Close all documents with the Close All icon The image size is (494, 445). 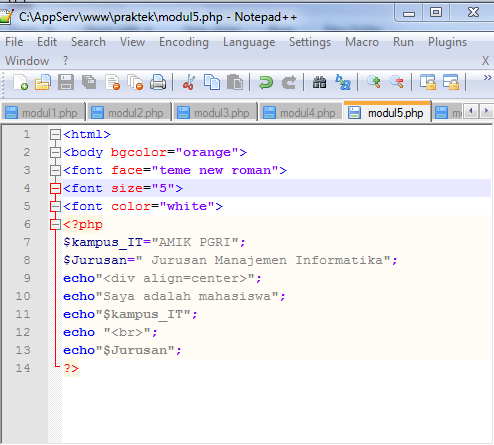pyautogui.click(x=135, y=82)
